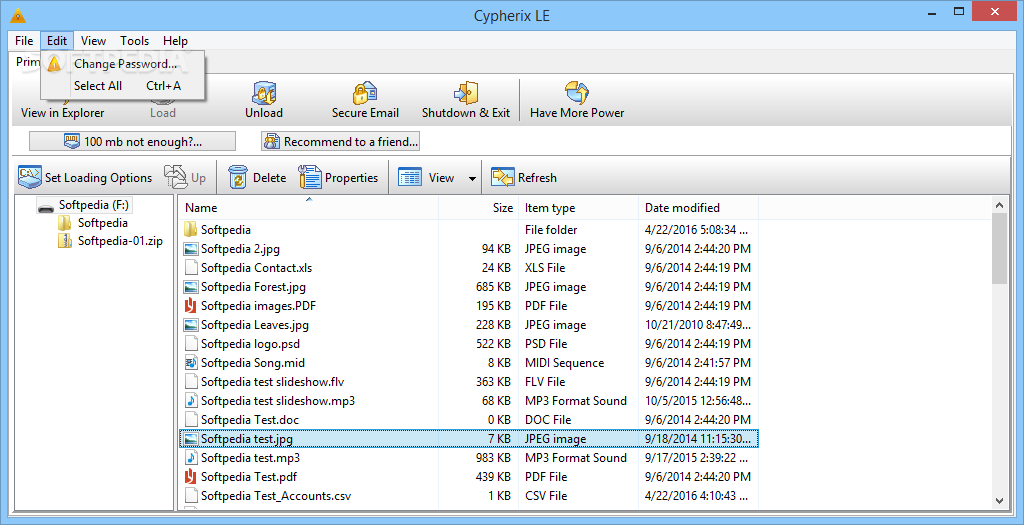1024x525 pixels.
Task: Click Softpedia Test.pdf file icon
Action: point(191,477)
